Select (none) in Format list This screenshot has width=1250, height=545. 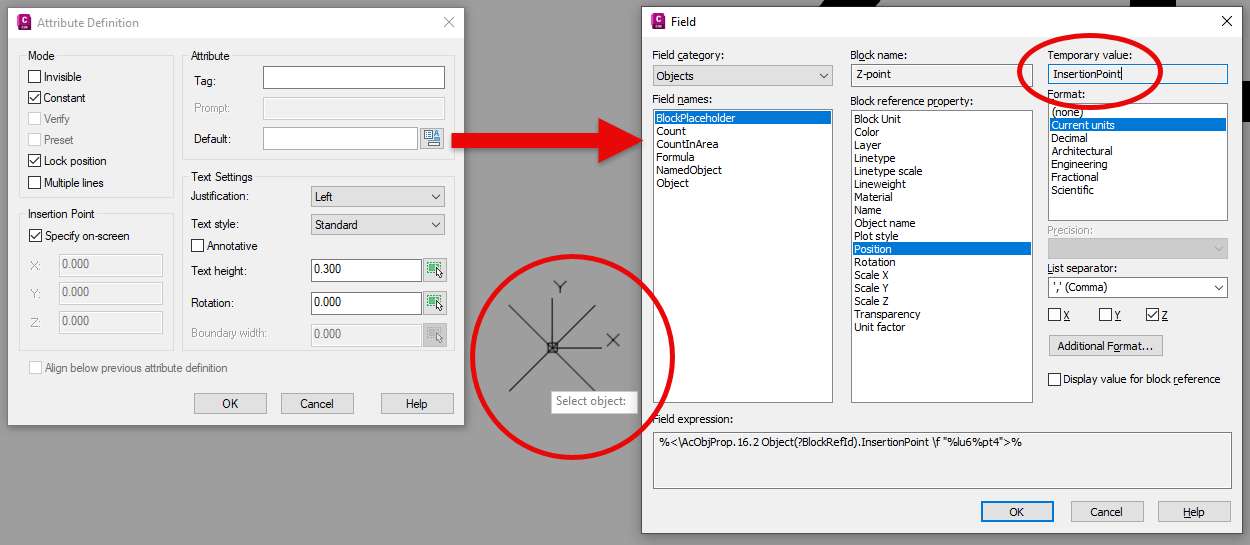click(x=1067, y=112)
